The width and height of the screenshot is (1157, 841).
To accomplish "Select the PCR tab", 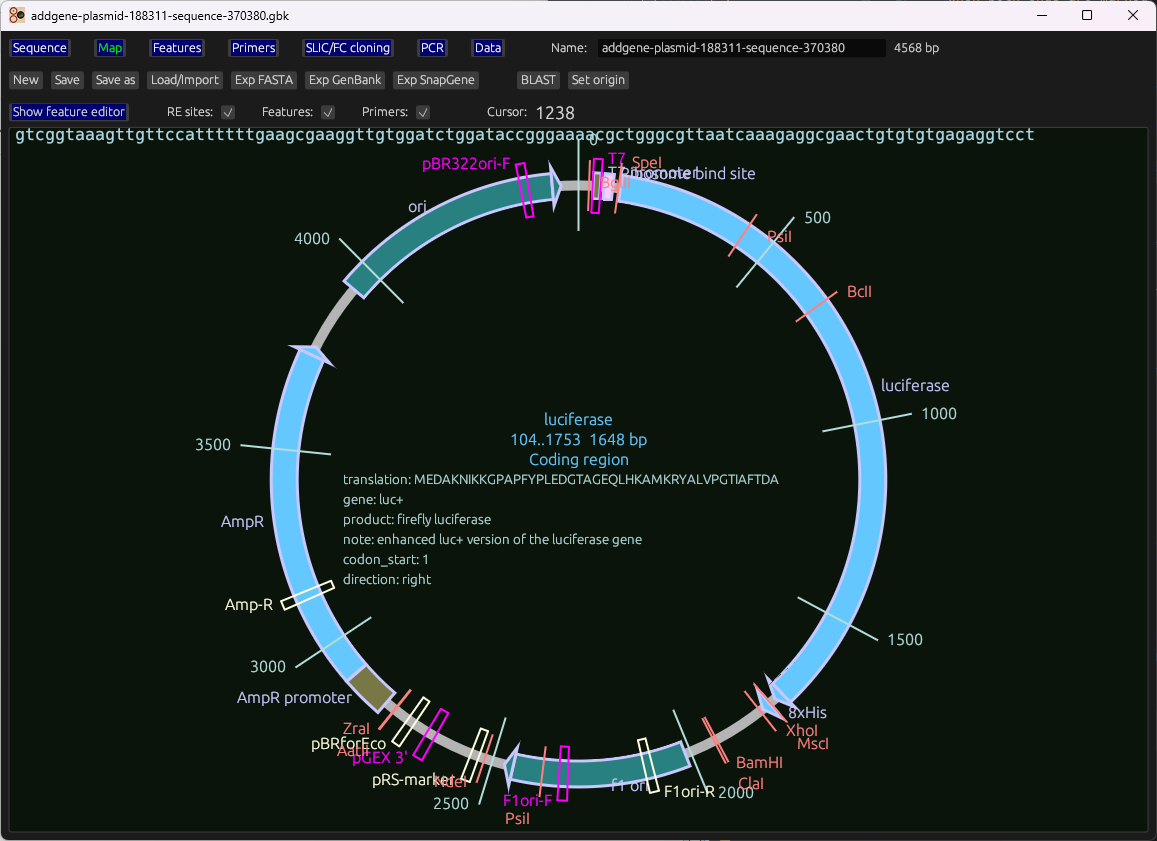I will [x=433, y=48].
